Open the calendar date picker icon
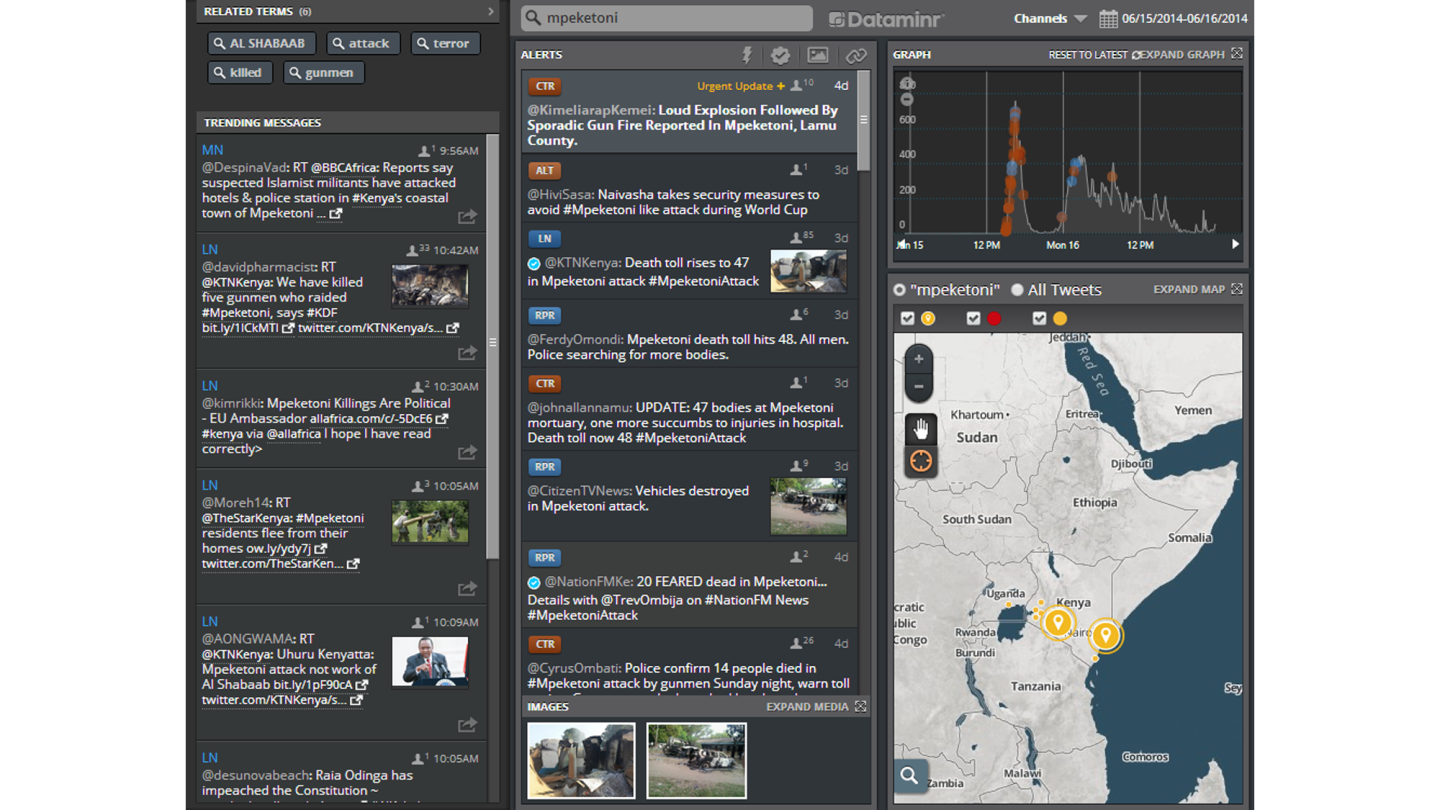 1108,18
